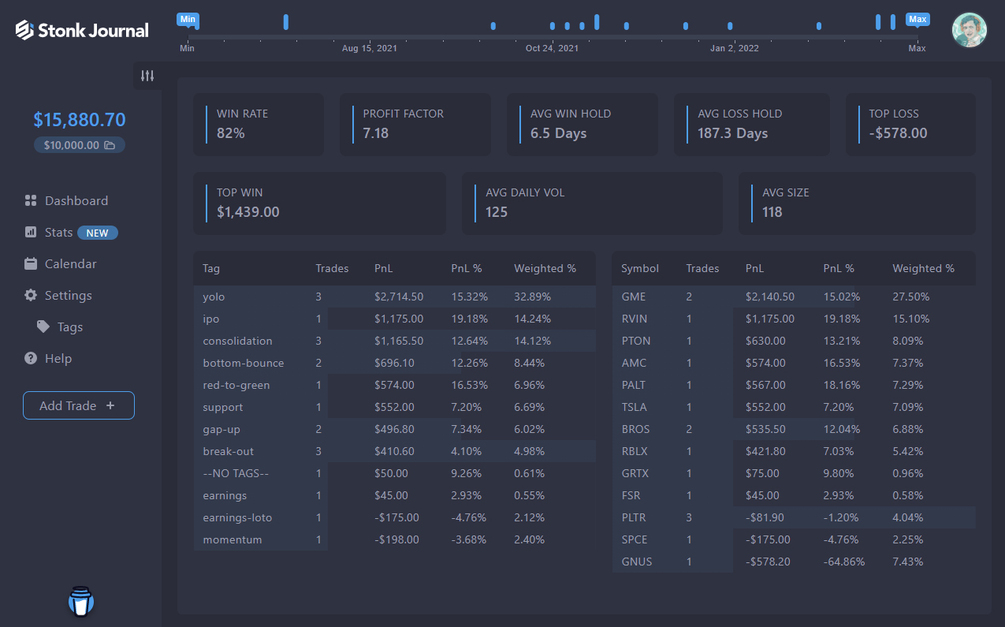Click the Tags label icon
This screenshot has height=627, width=1005.
pyautogui.click(x=43, y=327)
